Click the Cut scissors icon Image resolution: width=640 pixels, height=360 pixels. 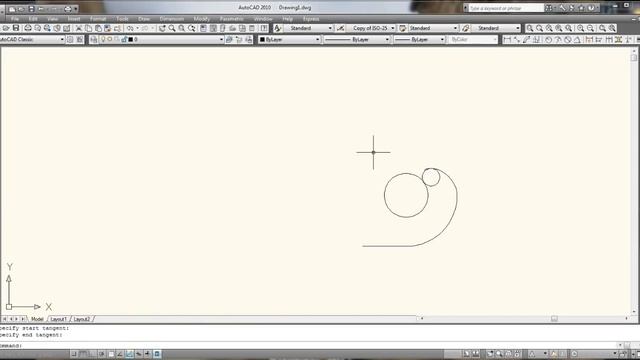pyautogui.click(x=78, y=28)
